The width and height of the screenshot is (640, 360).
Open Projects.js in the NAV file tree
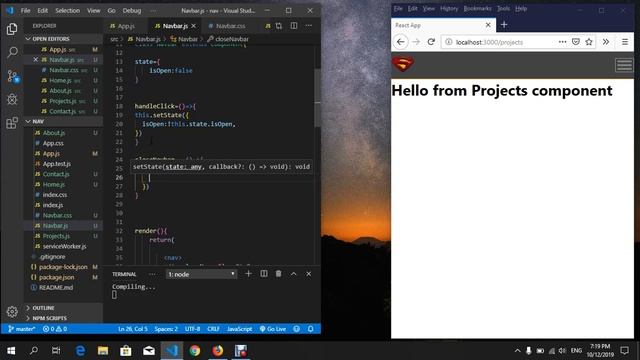tap(56, 236)
